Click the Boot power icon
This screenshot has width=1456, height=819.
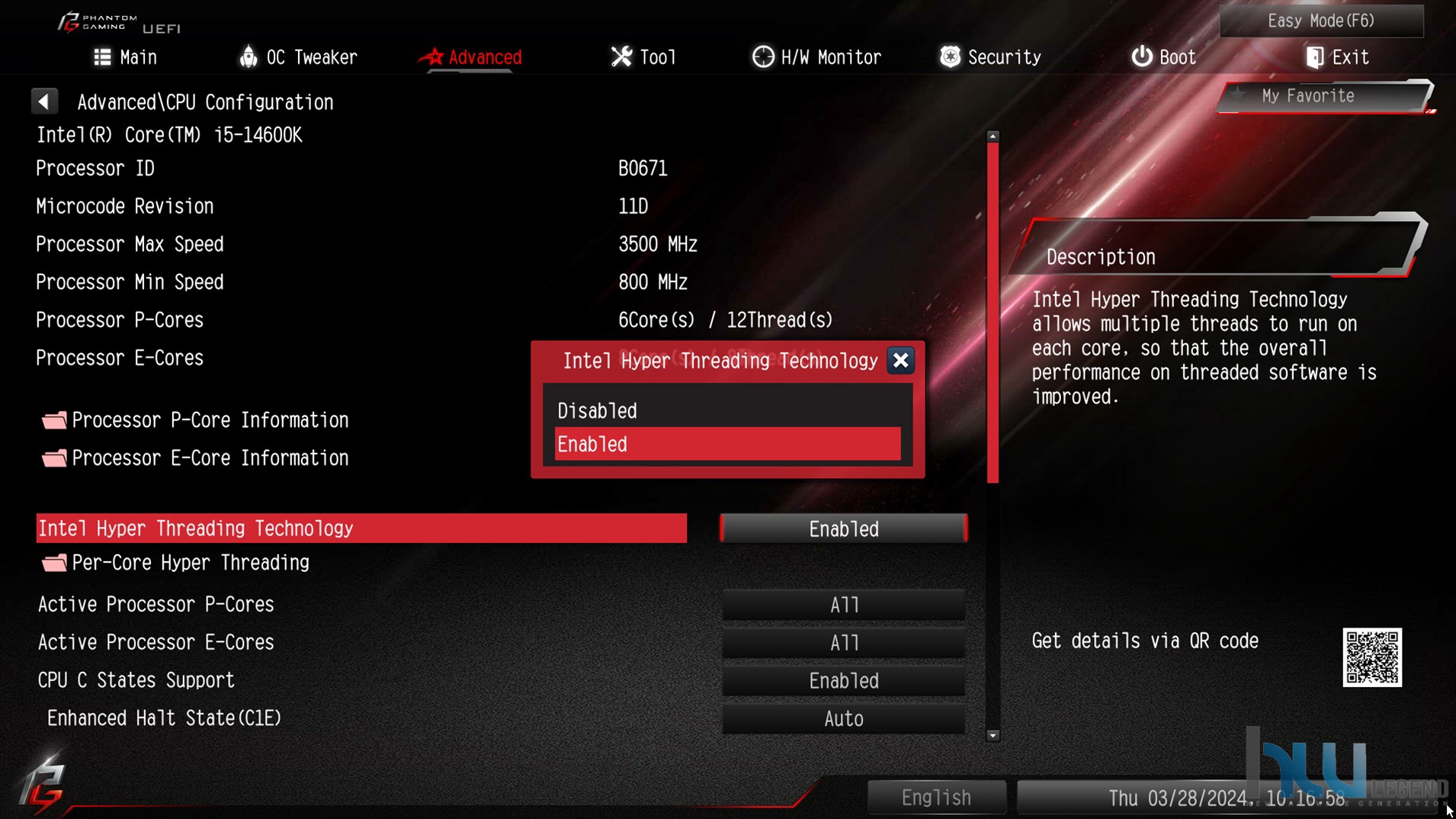1141,56
